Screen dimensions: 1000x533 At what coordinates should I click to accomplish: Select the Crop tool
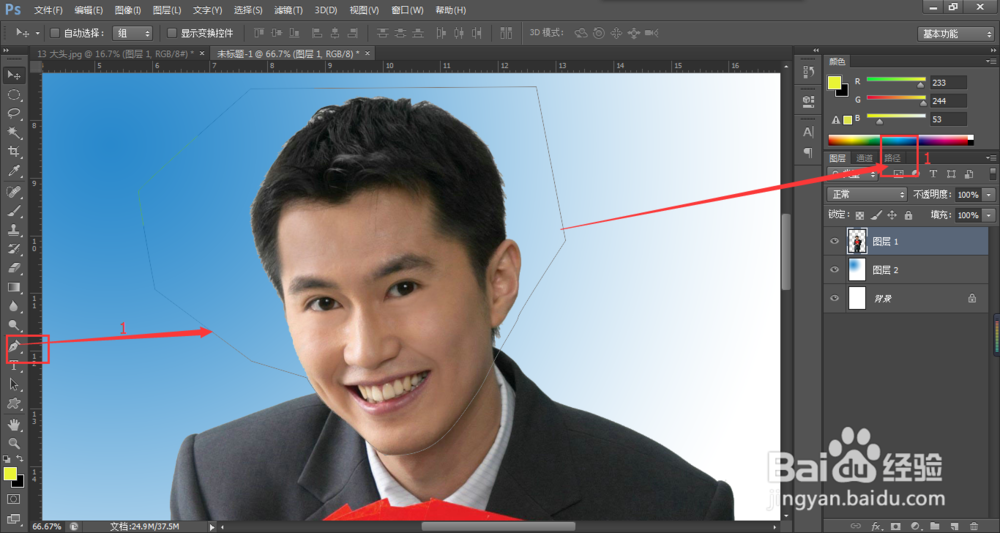click(14, 152)
